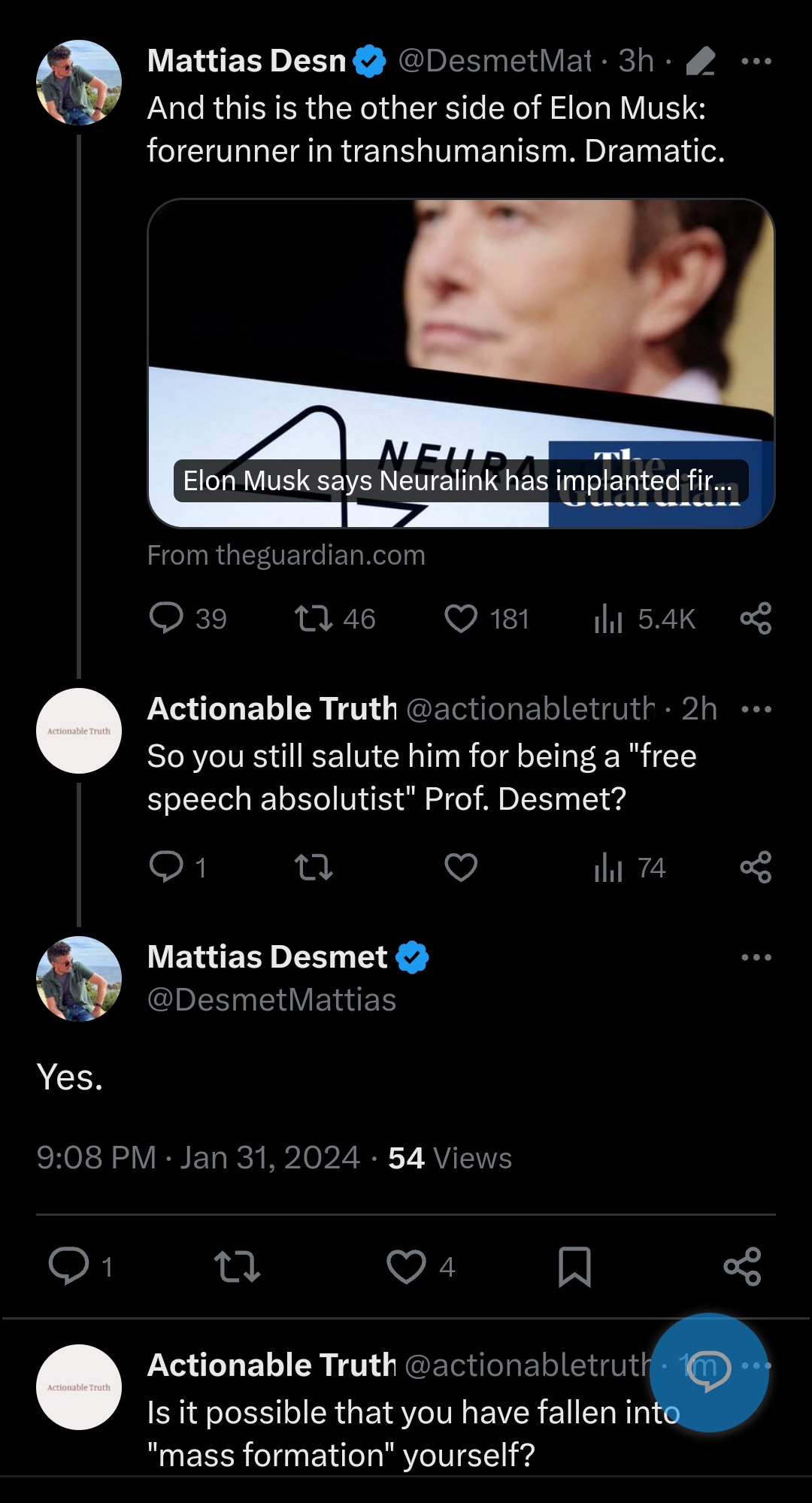This screenshot has width=812, height=1503.
Task: Like the original Neuralink post with 181 likes
Action: (461, 619)
